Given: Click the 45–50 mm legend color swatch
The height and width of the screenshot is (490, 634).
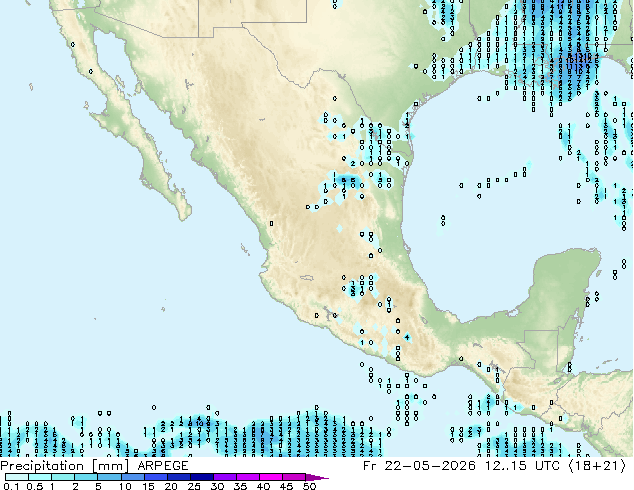Looking at the screenshot, I should click(x=293, y=477).
